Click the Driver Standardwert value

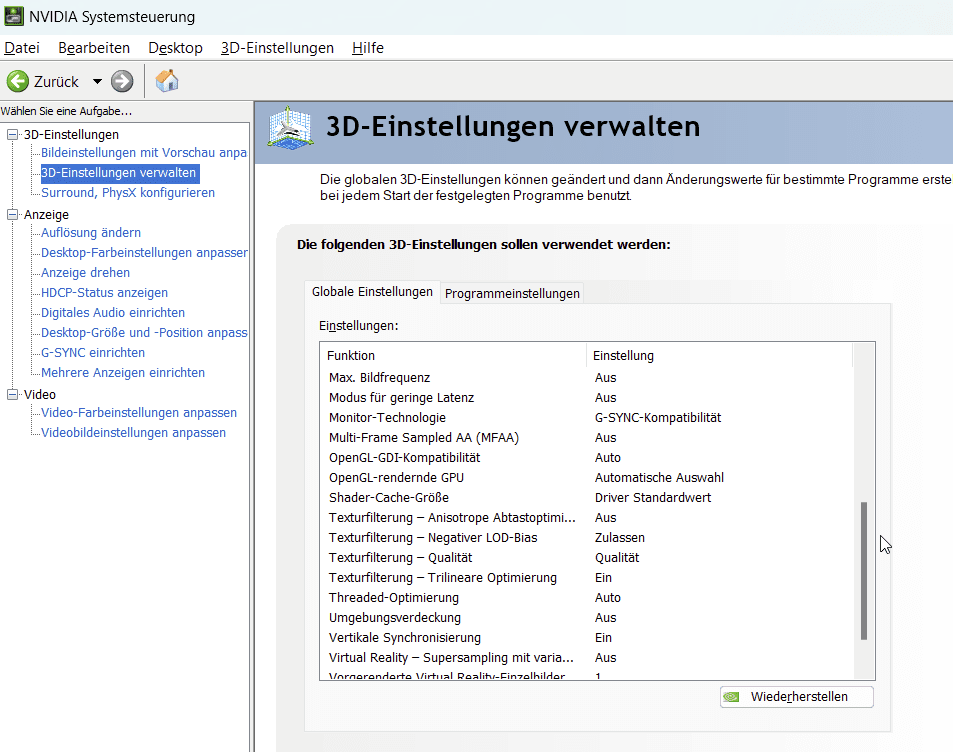653,498
